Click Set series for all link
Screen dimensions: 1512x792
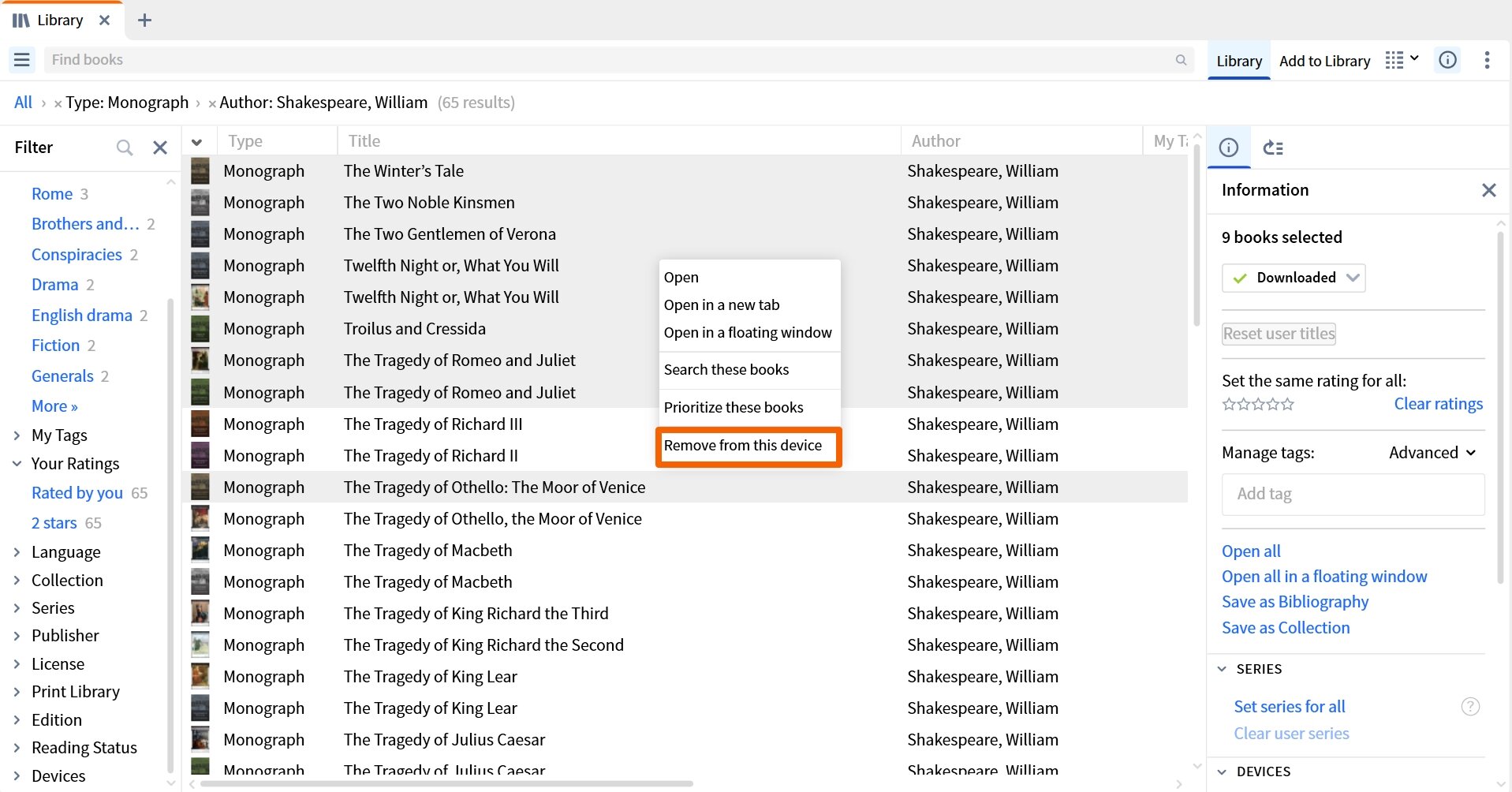point(1290,707)
